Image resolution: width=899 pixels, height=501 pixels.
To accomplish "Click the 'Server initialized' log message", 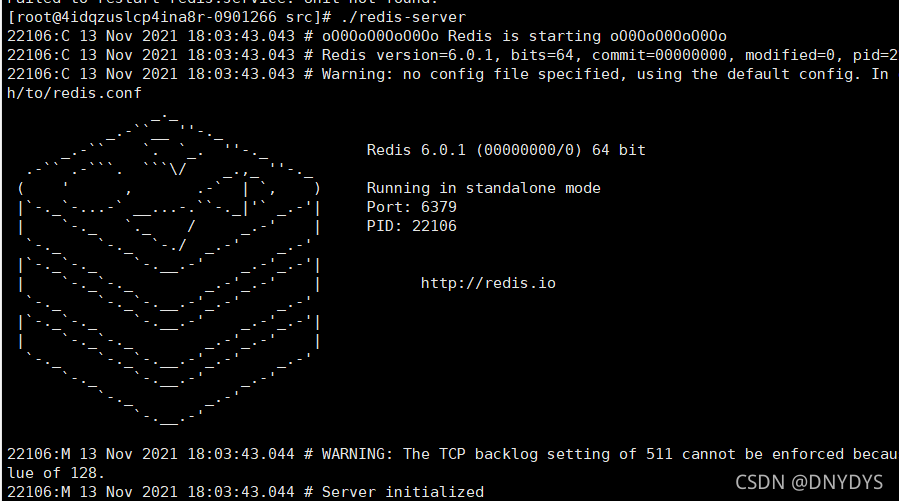I will (402, 492).
